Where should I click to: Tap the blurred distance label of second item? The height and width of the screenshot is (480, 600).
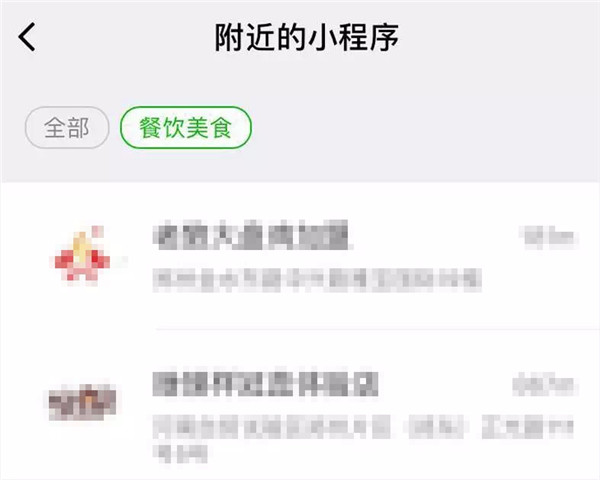click(x=545, y=384)
